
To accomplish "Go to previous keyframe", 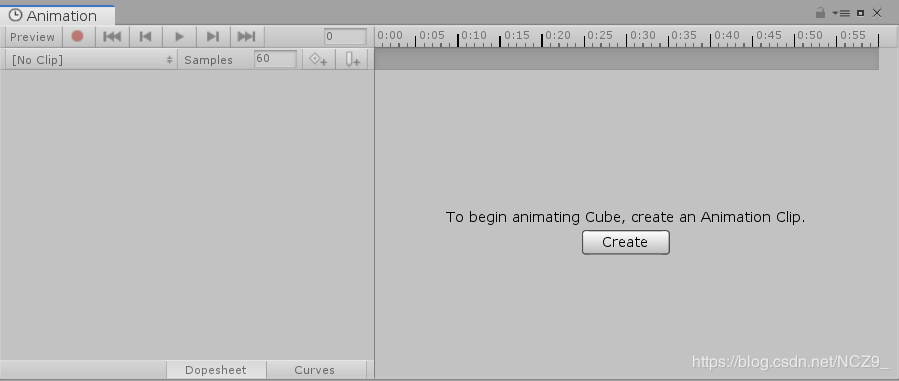I will point(146,37).
